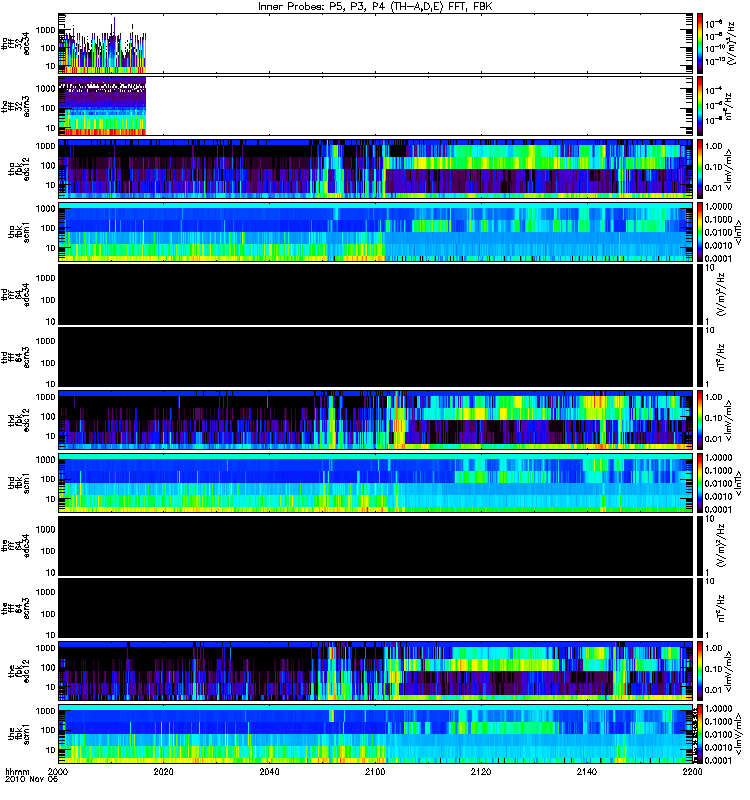Click the color bar of the fbk edc12 panel
This screenshot has height=800, width=750.
tap(700, 671)
